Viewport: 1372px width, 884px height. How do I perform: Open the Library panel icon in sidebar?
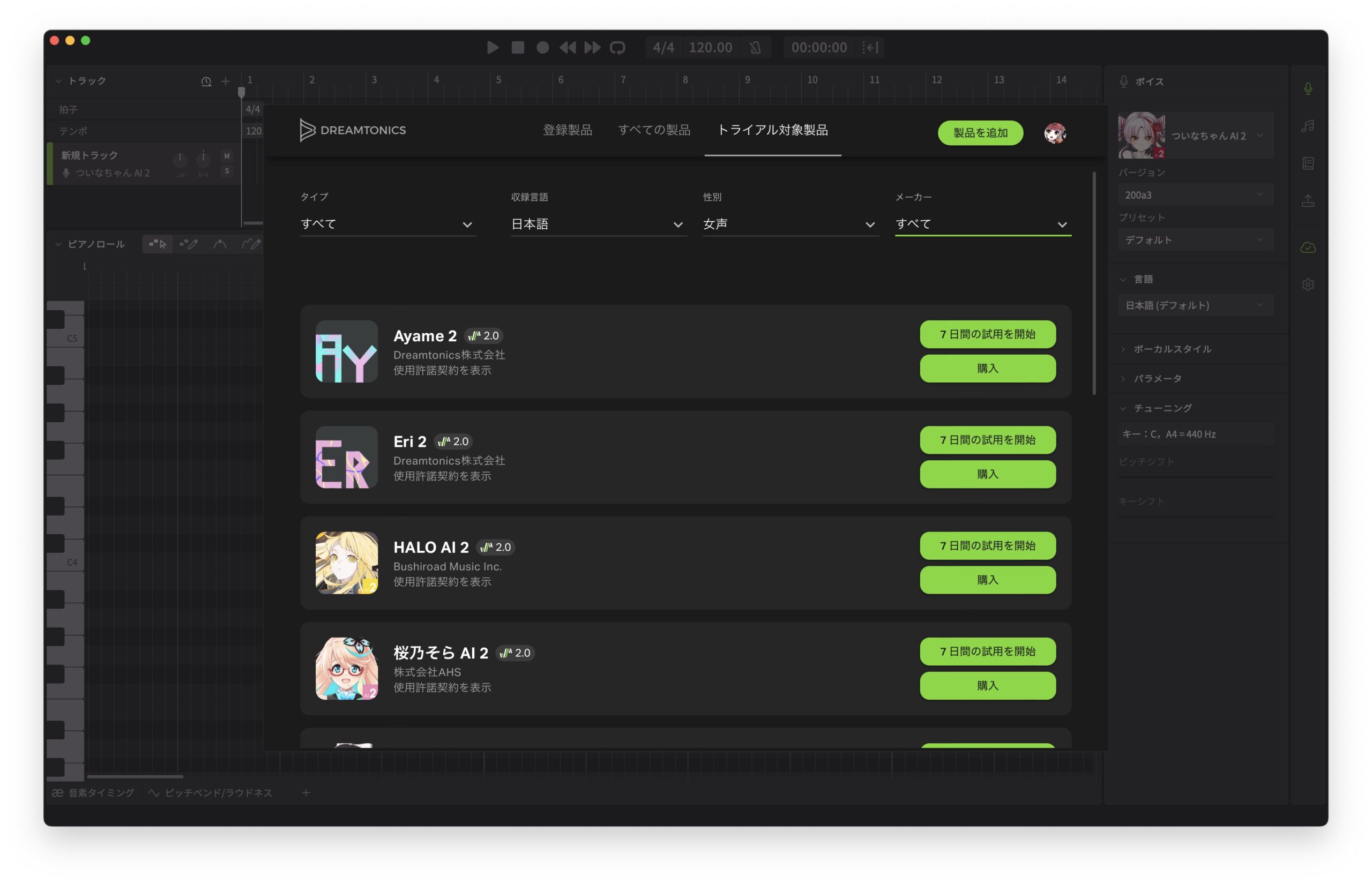click(x=1308, y=163)
